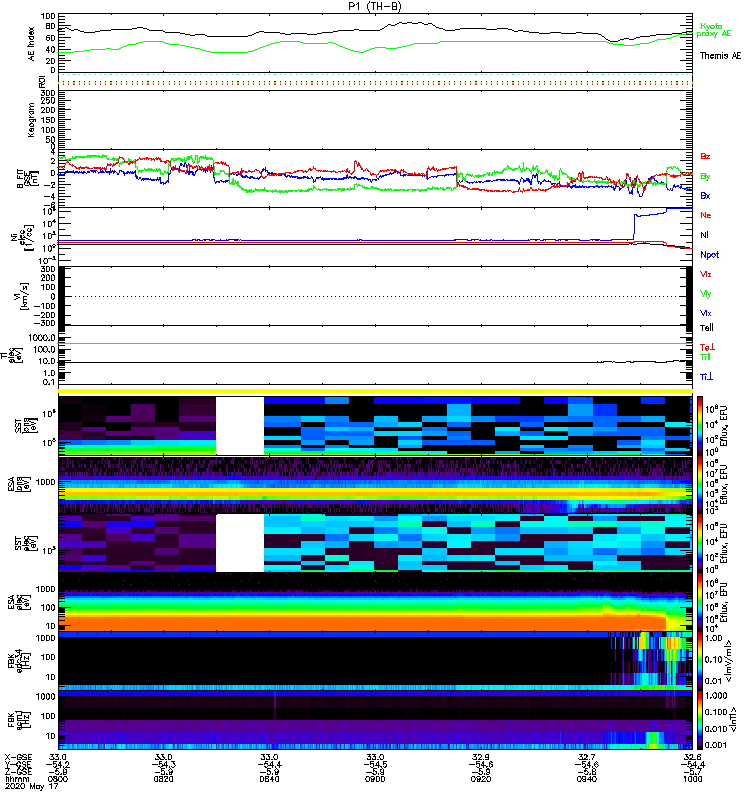Click the 'AE Index' axis label
This screenshot has height=800, width=750.
(x=31, y=44)
